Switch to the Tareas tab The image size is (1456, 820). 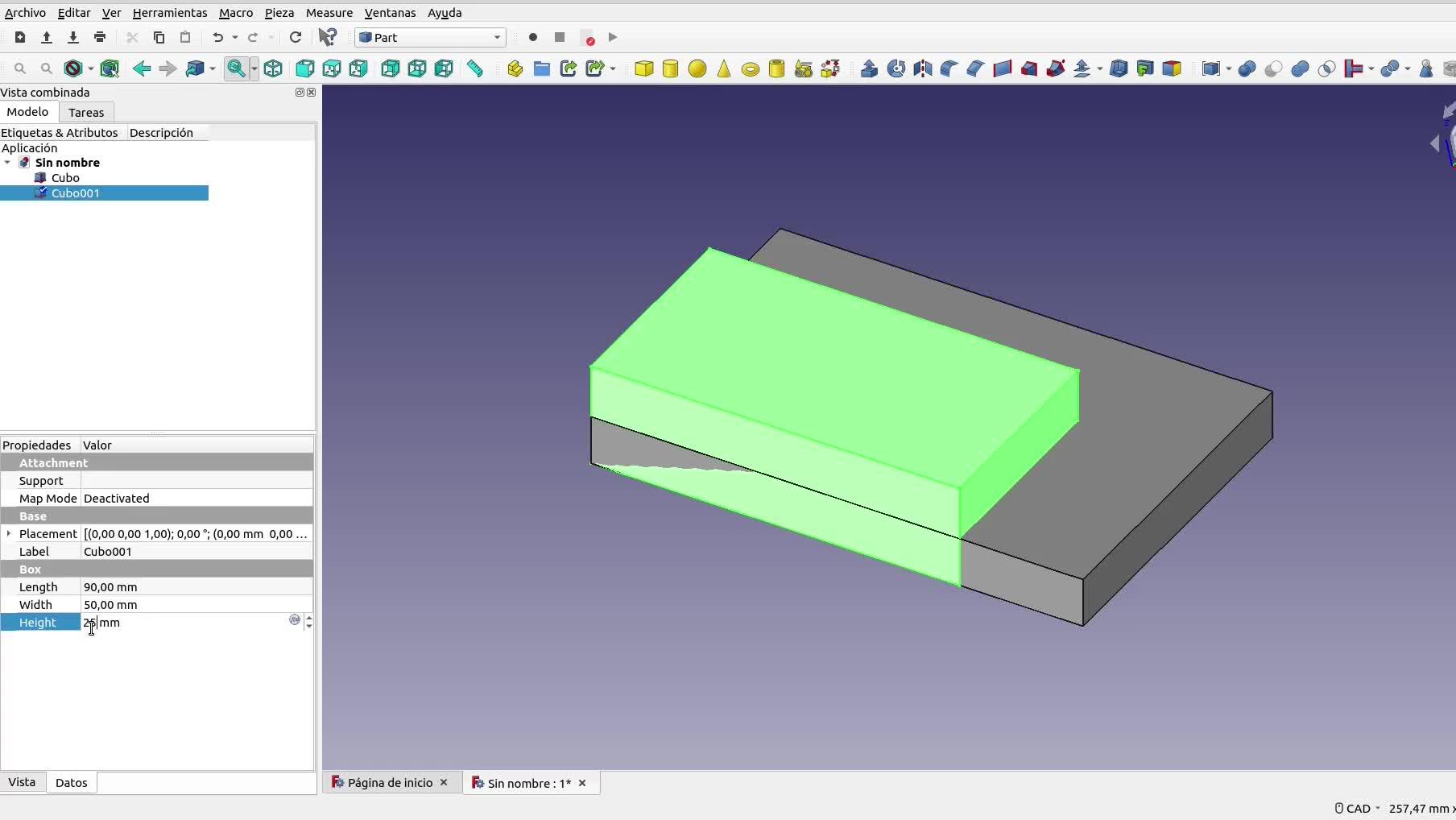86,113
